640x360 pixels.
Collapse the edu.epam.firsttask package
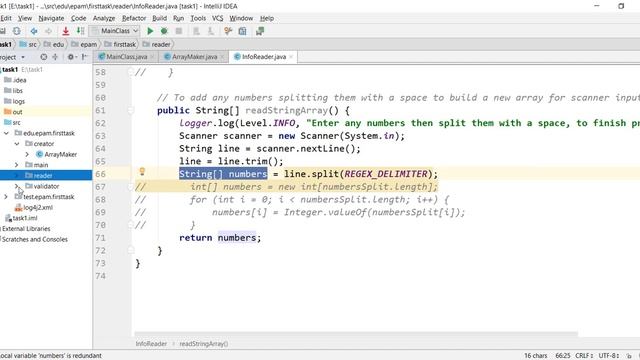(x=6, y=133)
